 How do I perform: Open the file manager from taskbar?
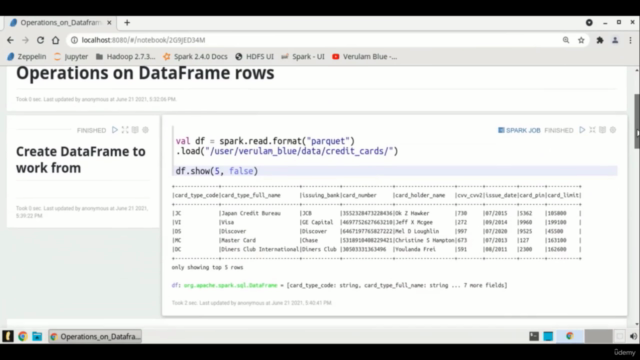tap(37, 336)
